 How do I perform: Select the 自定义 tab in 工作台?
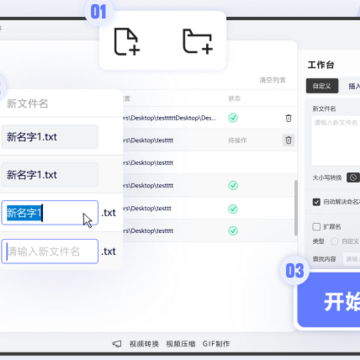(x=322, y=86)
